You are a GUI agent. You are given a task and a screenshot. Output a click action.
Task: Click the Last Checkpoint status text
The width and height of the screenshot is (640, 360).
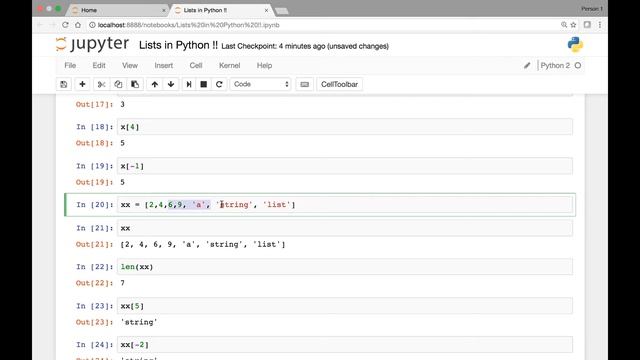point(304,46)
